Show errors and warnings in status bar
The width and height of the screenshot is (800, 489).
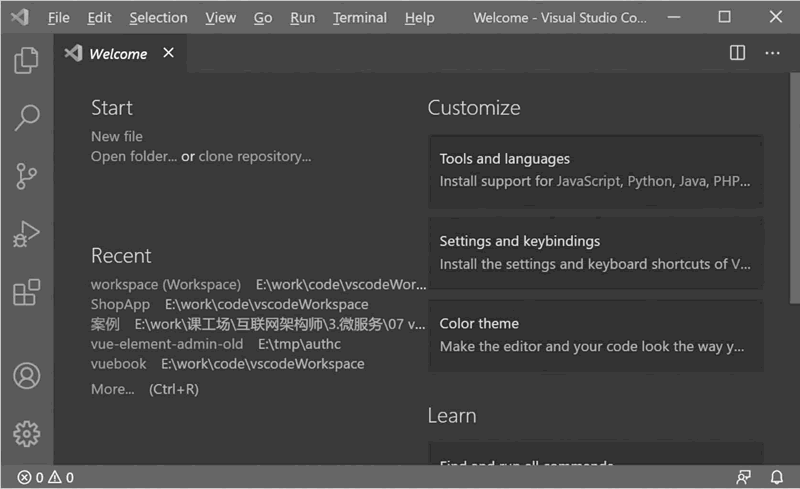[46, 477]
